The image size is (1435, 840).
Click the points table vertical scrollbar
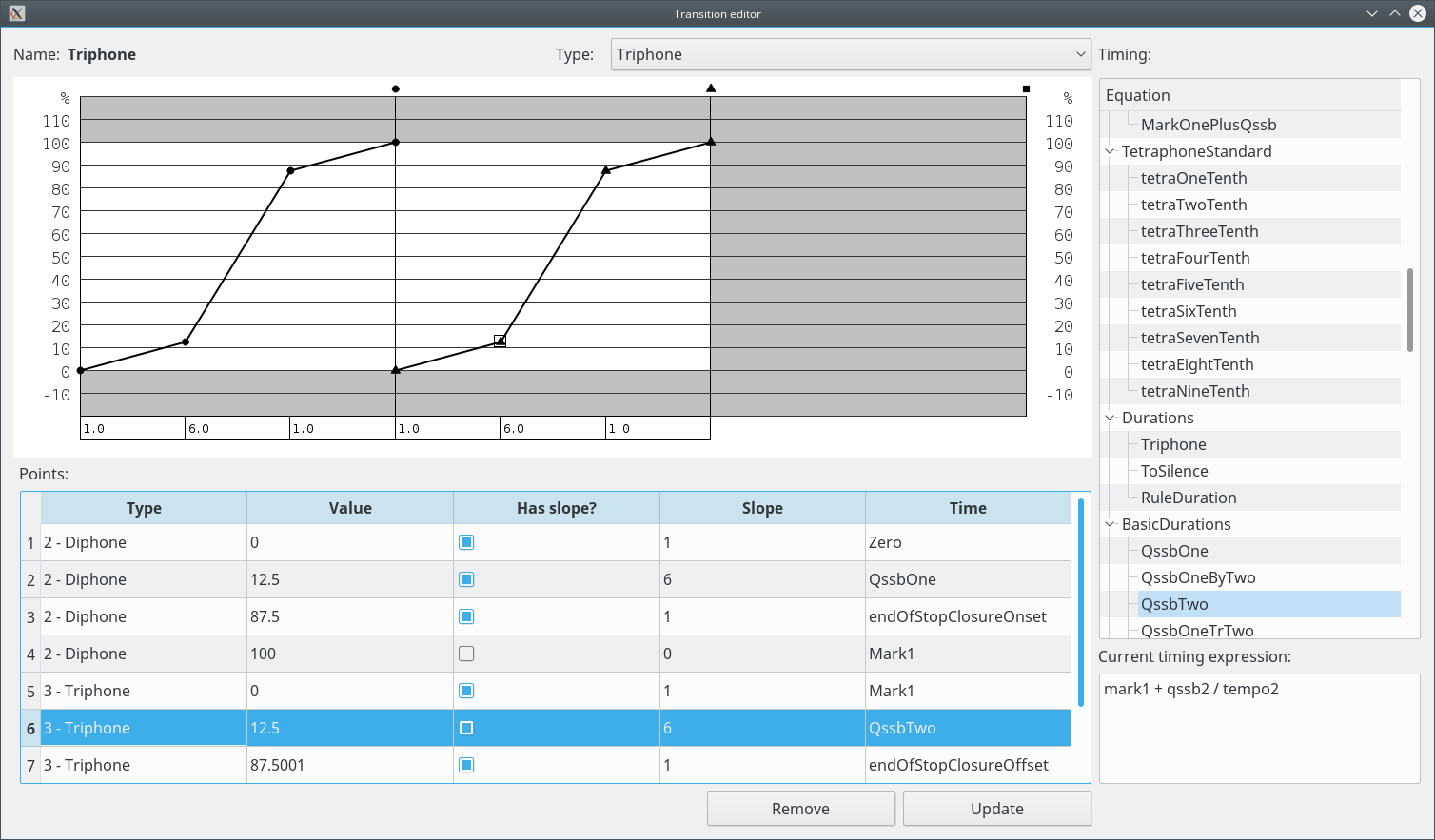point(1081,602)
